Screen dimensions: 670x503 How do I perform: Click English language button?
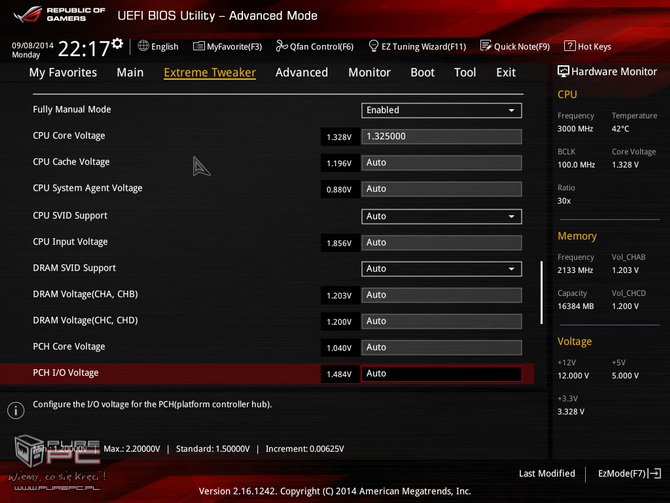pos(165,47)
